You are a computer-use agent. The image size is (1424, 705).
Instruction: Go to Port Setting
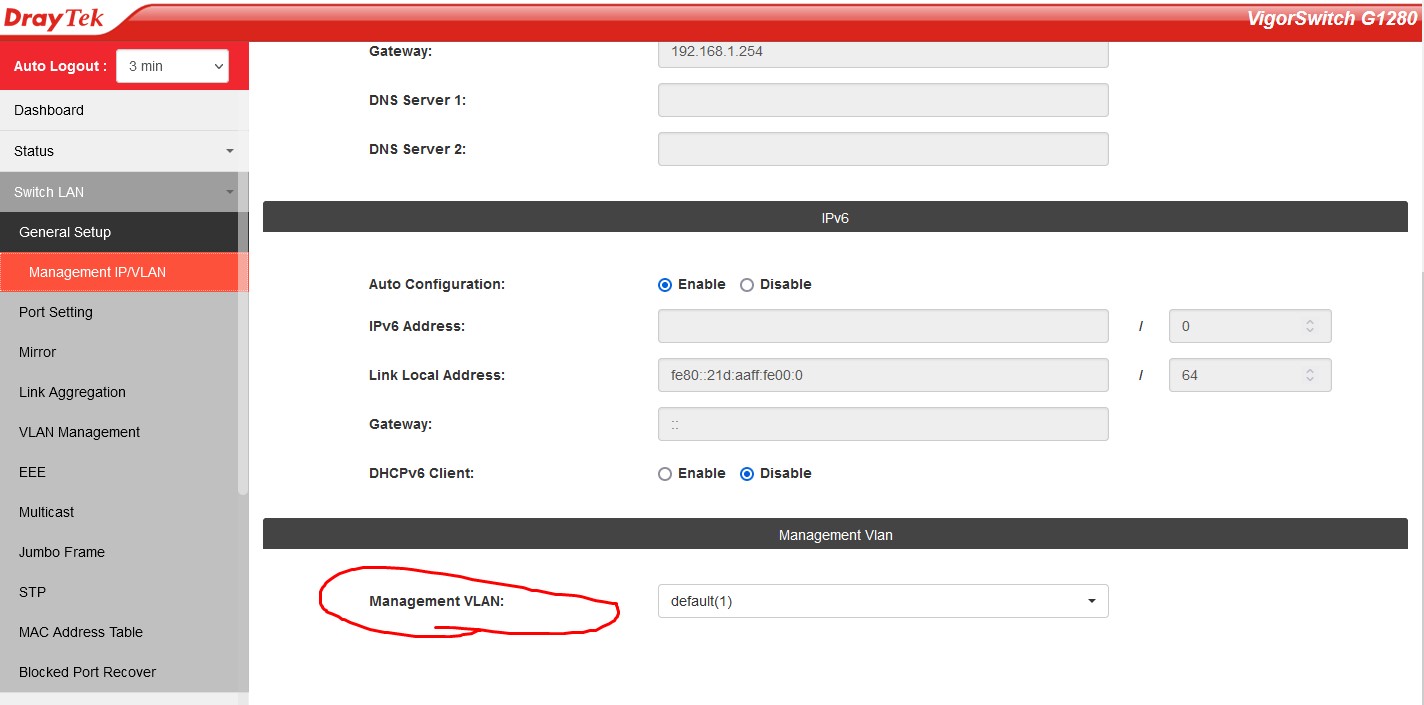(x=56, y=312)
